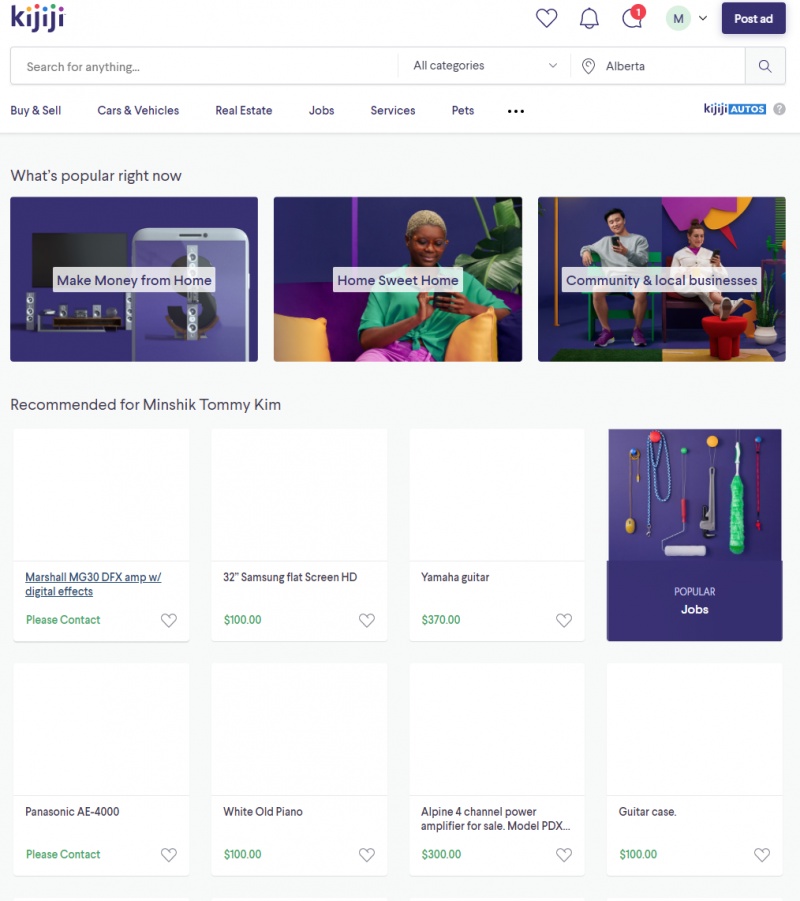The image size is (800, 901).
Task: Open the Kijiji Autos help question icon
Action: (779, 109)
